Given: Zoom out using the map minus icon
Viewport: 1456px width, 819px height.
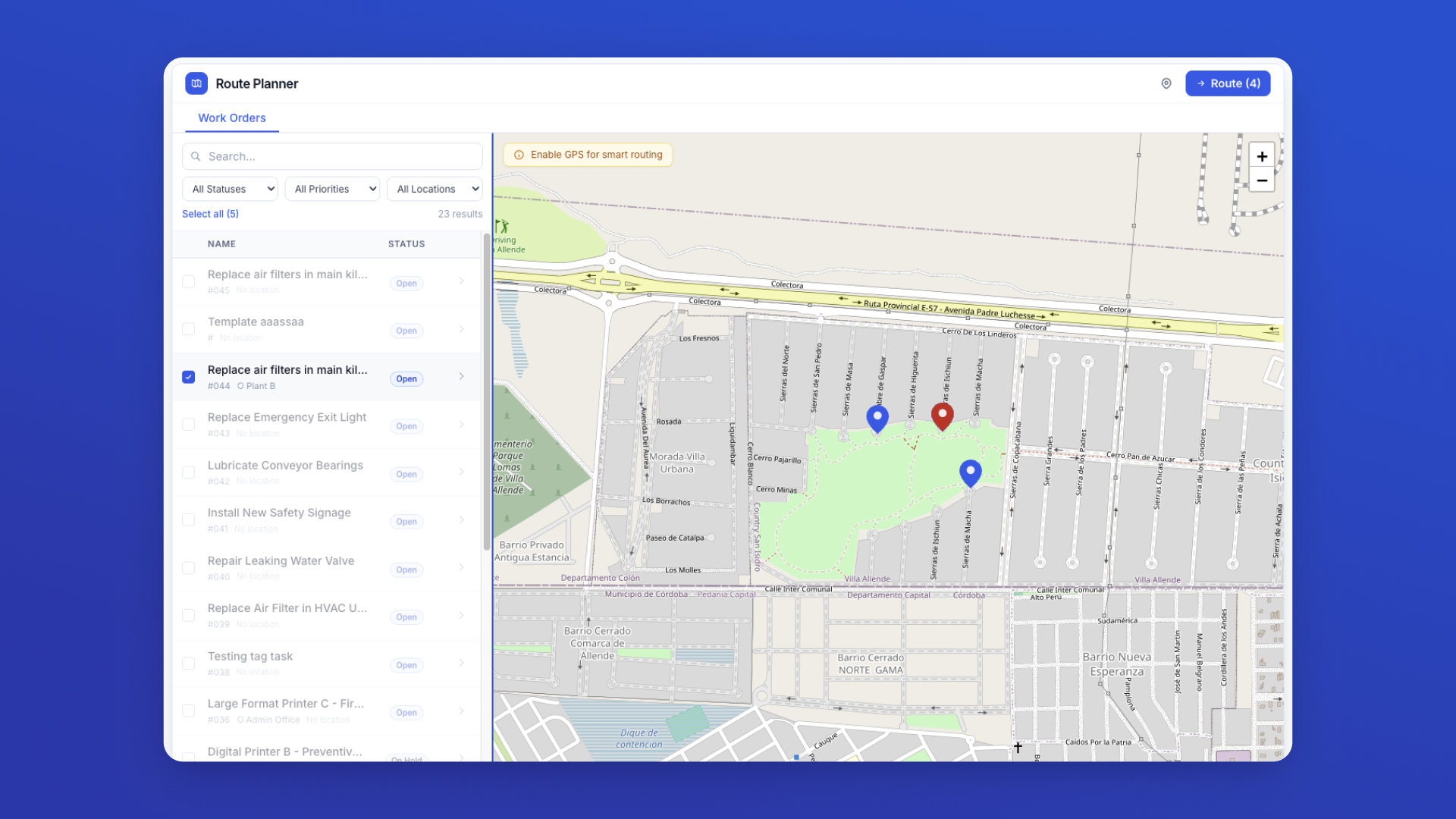Looking at the screenshot, I should tap(1261, 180).
